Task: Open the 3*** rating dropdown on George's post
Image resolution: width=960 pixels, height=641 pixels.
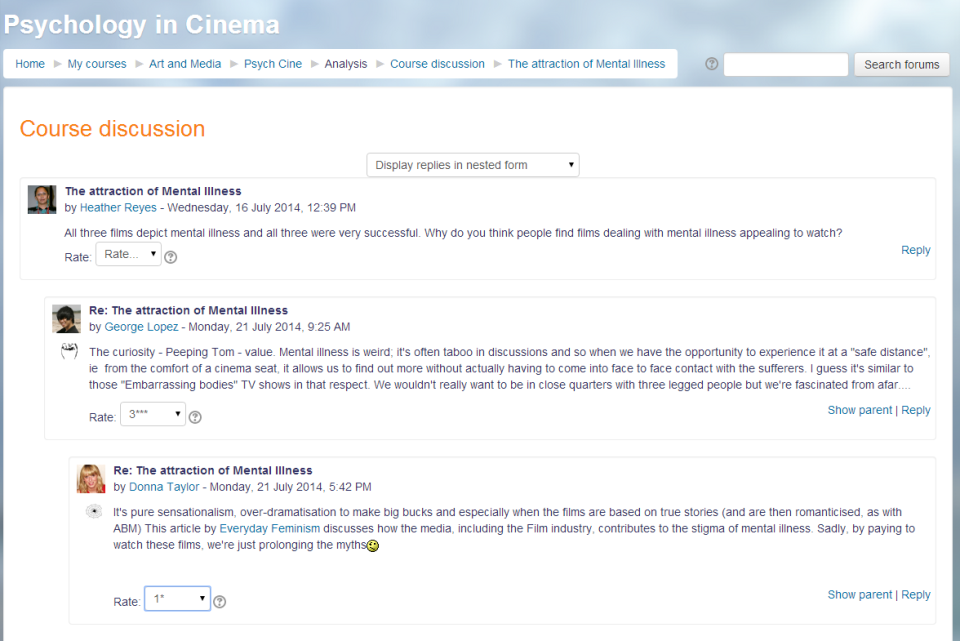Action: click(x=153, y=414)
